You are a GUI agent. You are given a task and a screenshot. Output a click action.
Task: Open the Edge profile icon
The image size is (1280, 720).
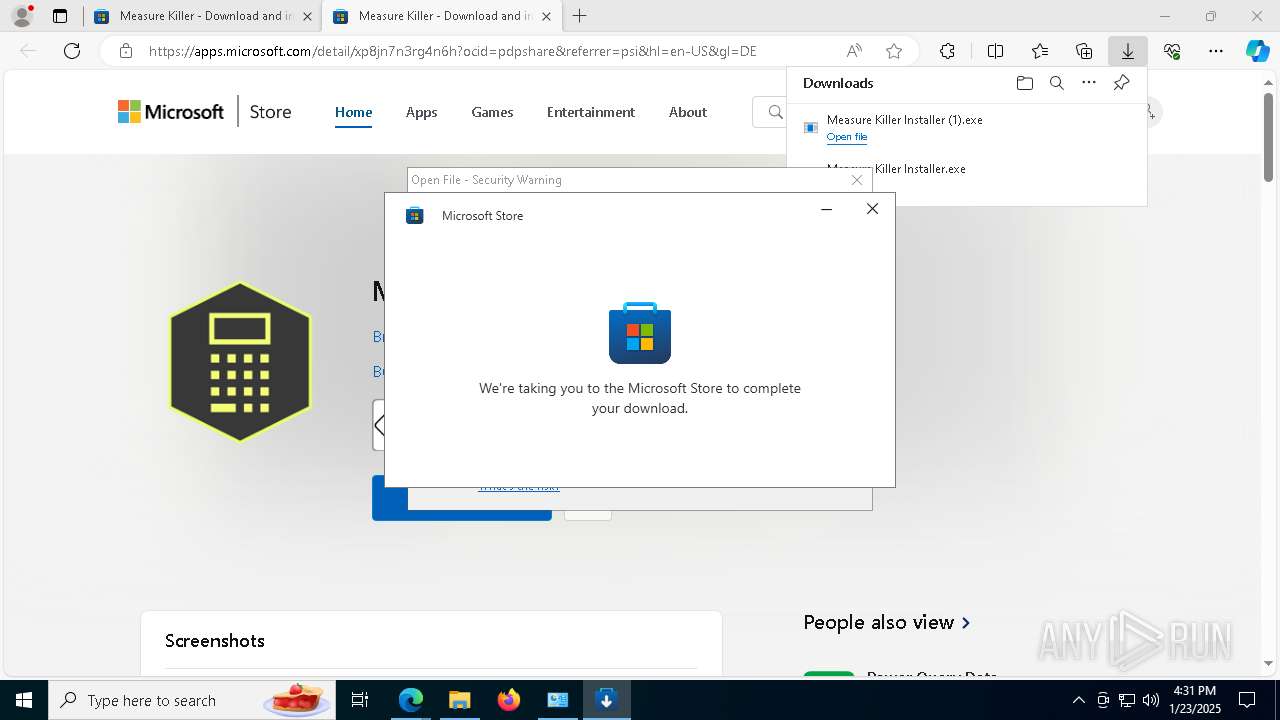click(x=22, y=16)
